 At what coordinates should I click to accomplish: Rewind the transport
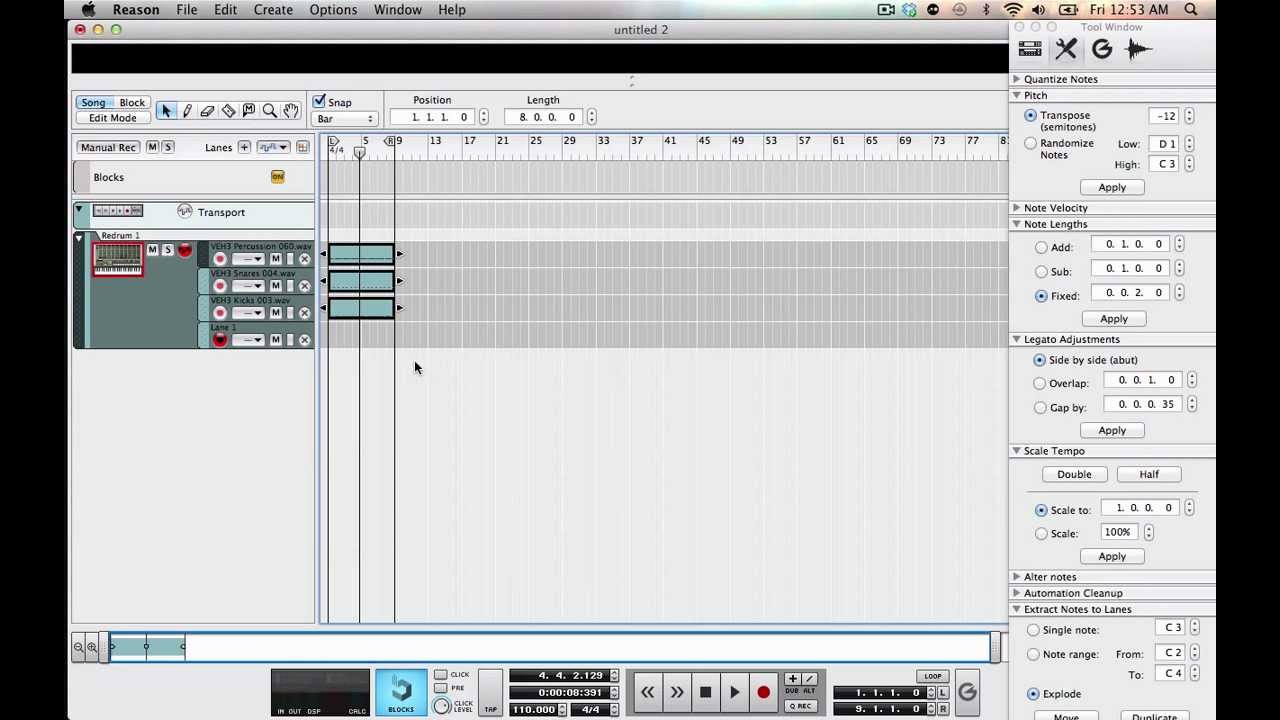[648, 692]
